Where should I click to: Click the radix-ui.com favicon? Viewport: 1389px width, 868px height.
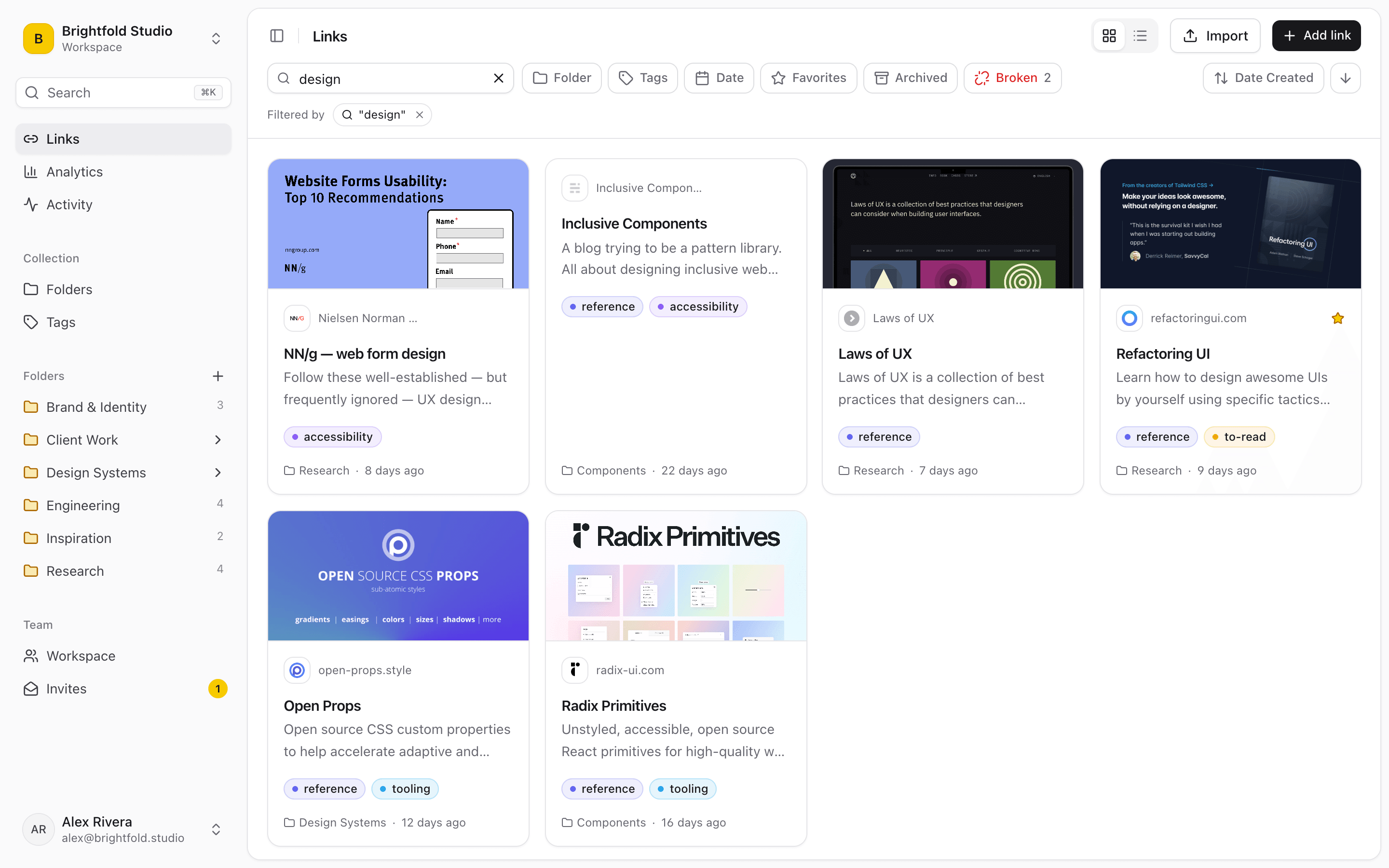[574, 670]
